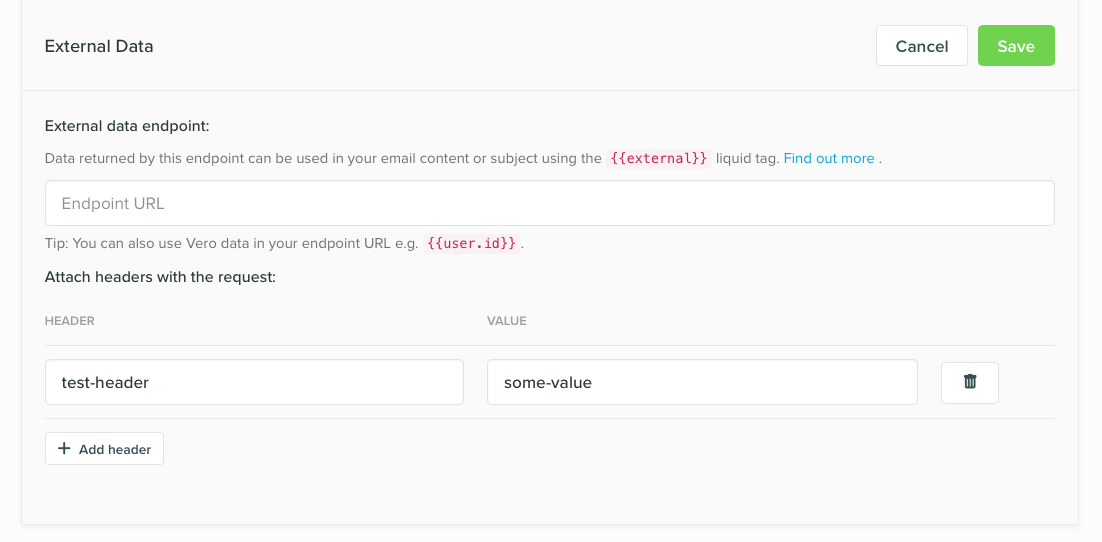Click the VALUE column label
This screenshot has height=542, width=1102.
click(507, 321)
